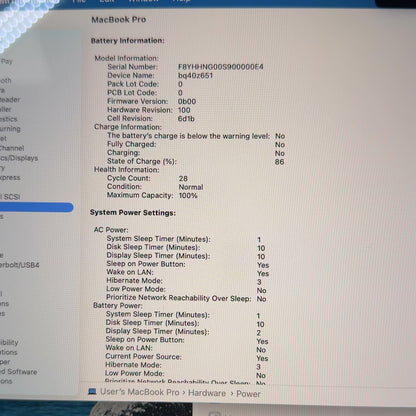Click Wake on LAN under AC Power
The height and width of the screenshot is (416, 416).
[130, 272]
